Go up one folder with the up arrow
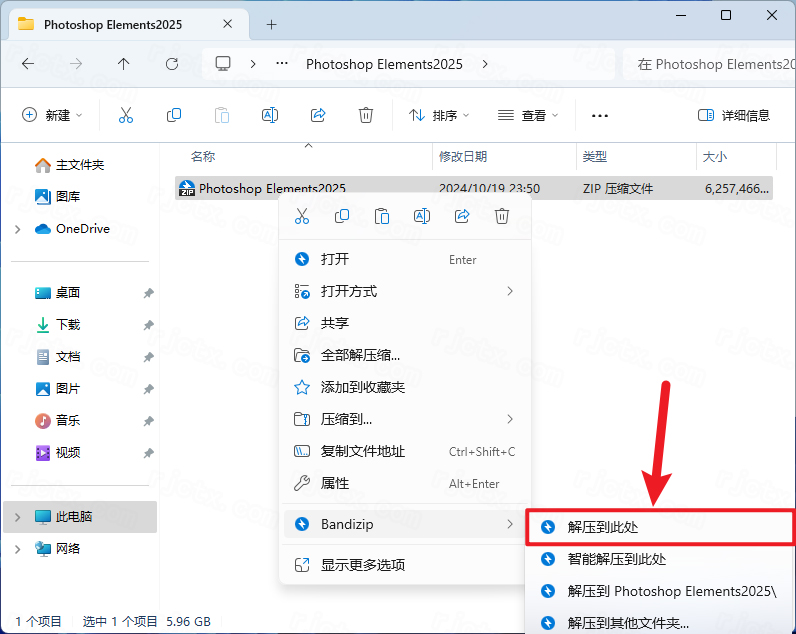This screenshot has height=634, width=796. [x=123, y=64]
